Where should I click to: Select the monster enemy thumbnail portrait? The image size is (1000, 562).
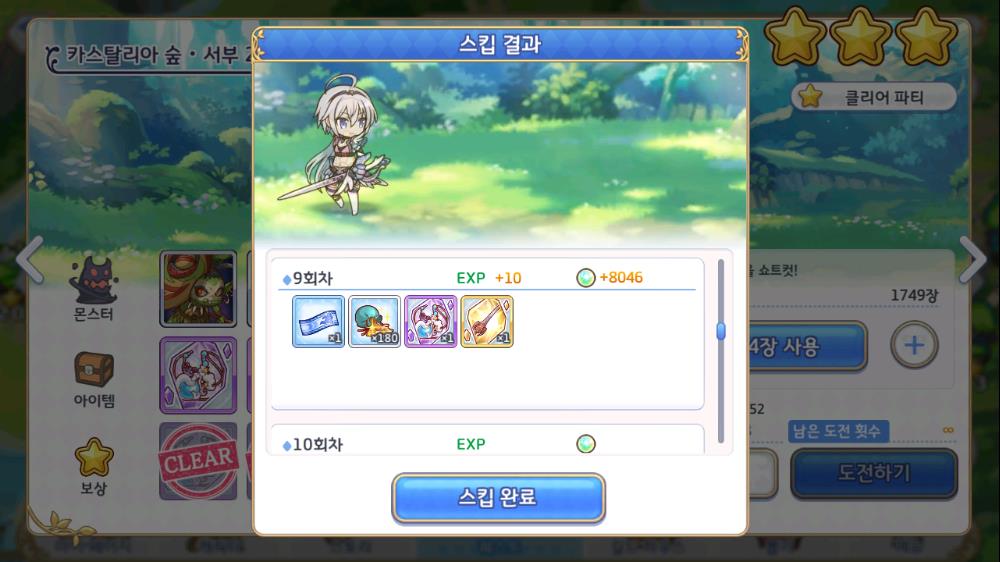click(198, 288)
